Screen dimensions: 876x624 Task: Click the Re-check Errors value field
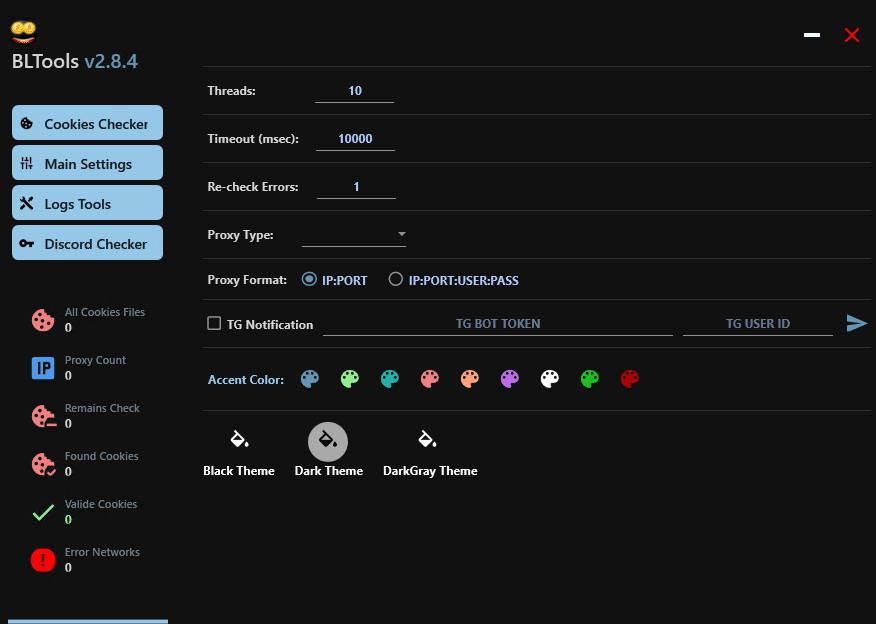tap(356, 187)
